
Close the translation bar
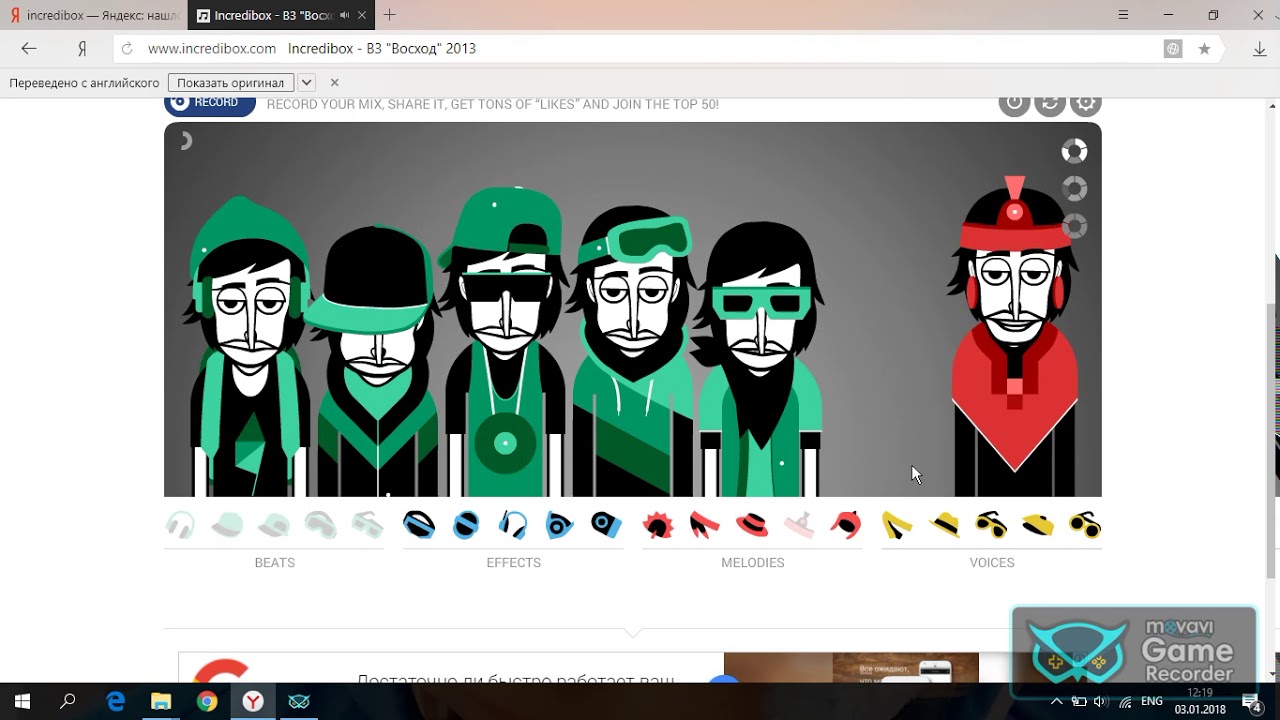tap(335, 83)
